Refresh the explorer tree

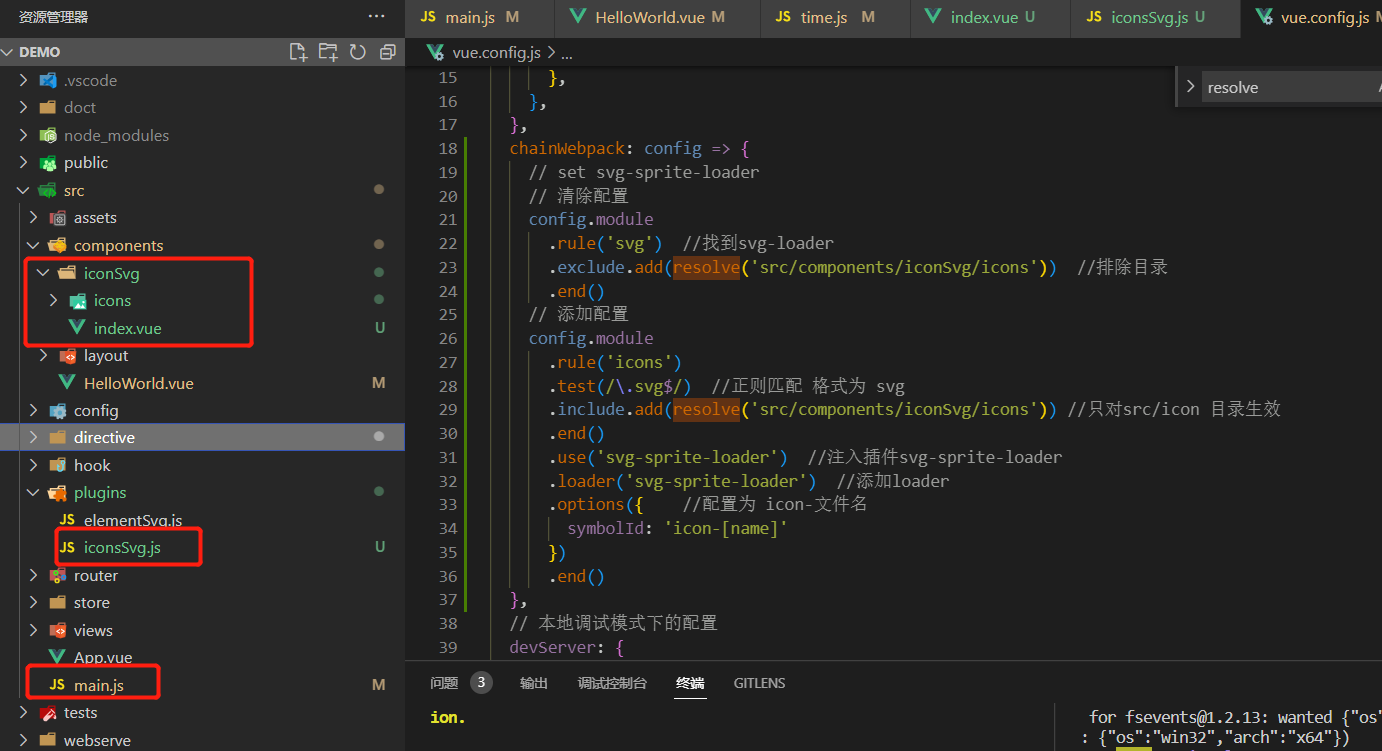pyautogui.click(x=358, y=52)
